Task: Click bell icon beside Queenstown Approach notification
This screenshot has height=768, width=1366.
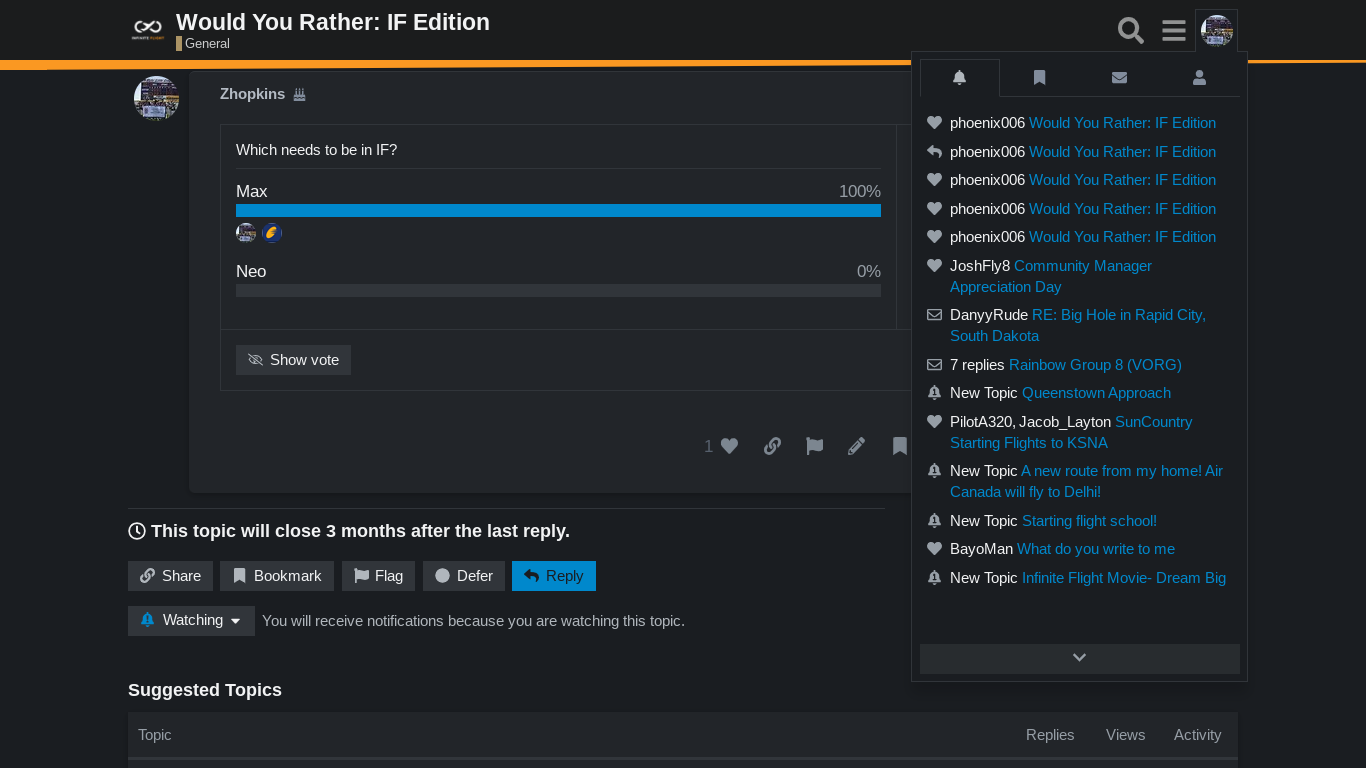Action: 934,393
